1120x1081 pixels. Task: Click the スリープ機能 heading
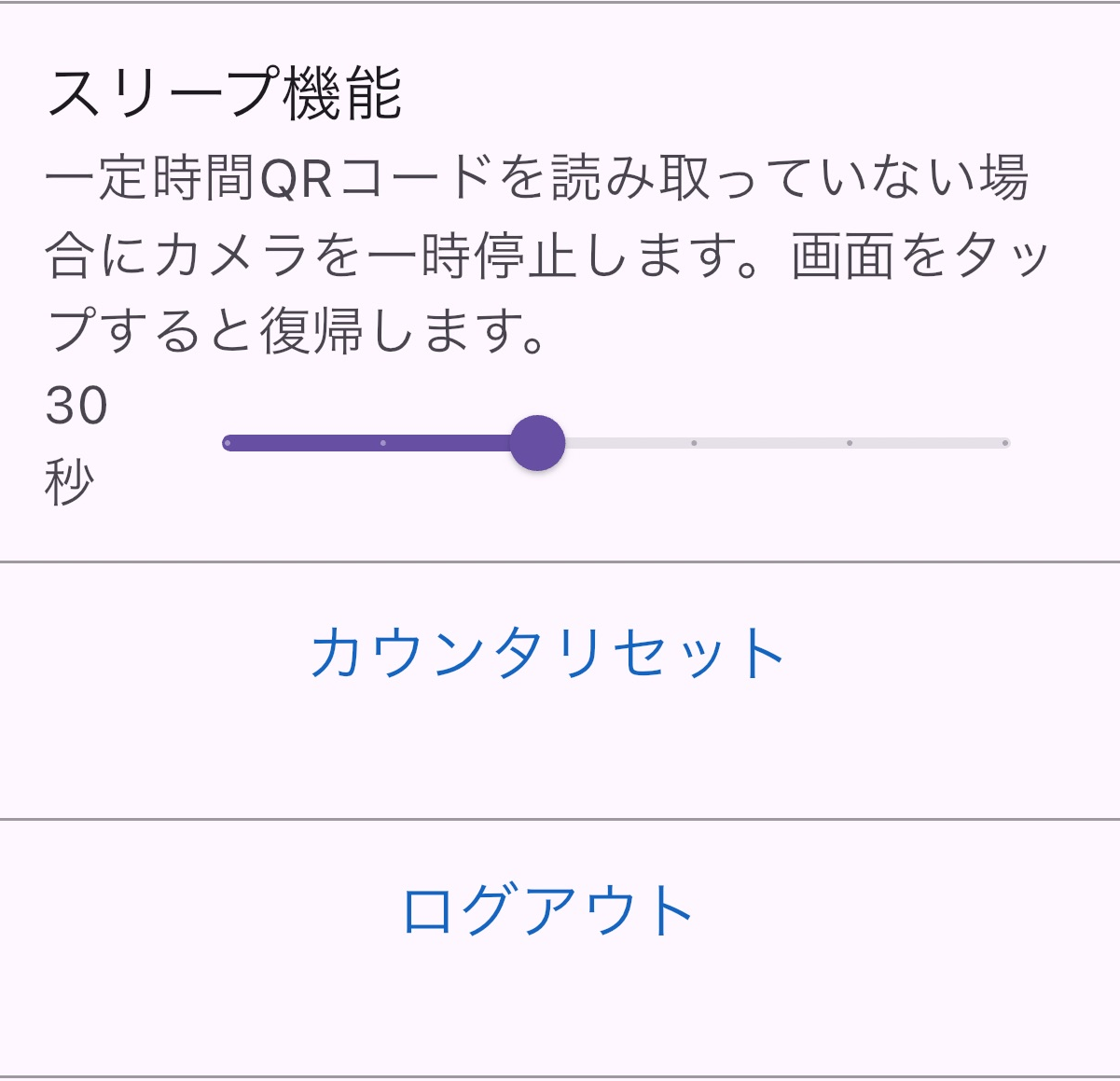[x=224, y=94]
